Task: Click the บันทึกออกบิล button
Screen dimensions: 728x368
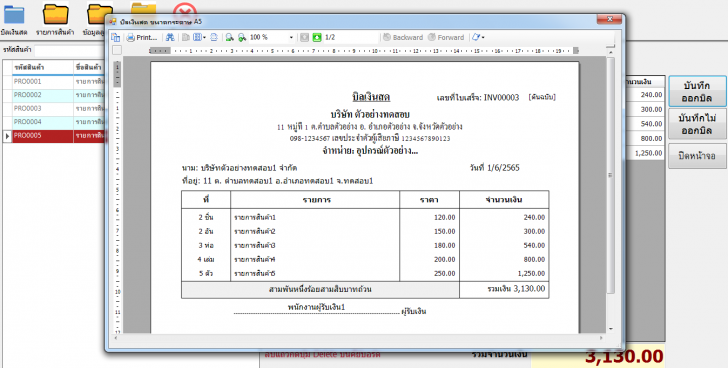Action: coord(697,91)
